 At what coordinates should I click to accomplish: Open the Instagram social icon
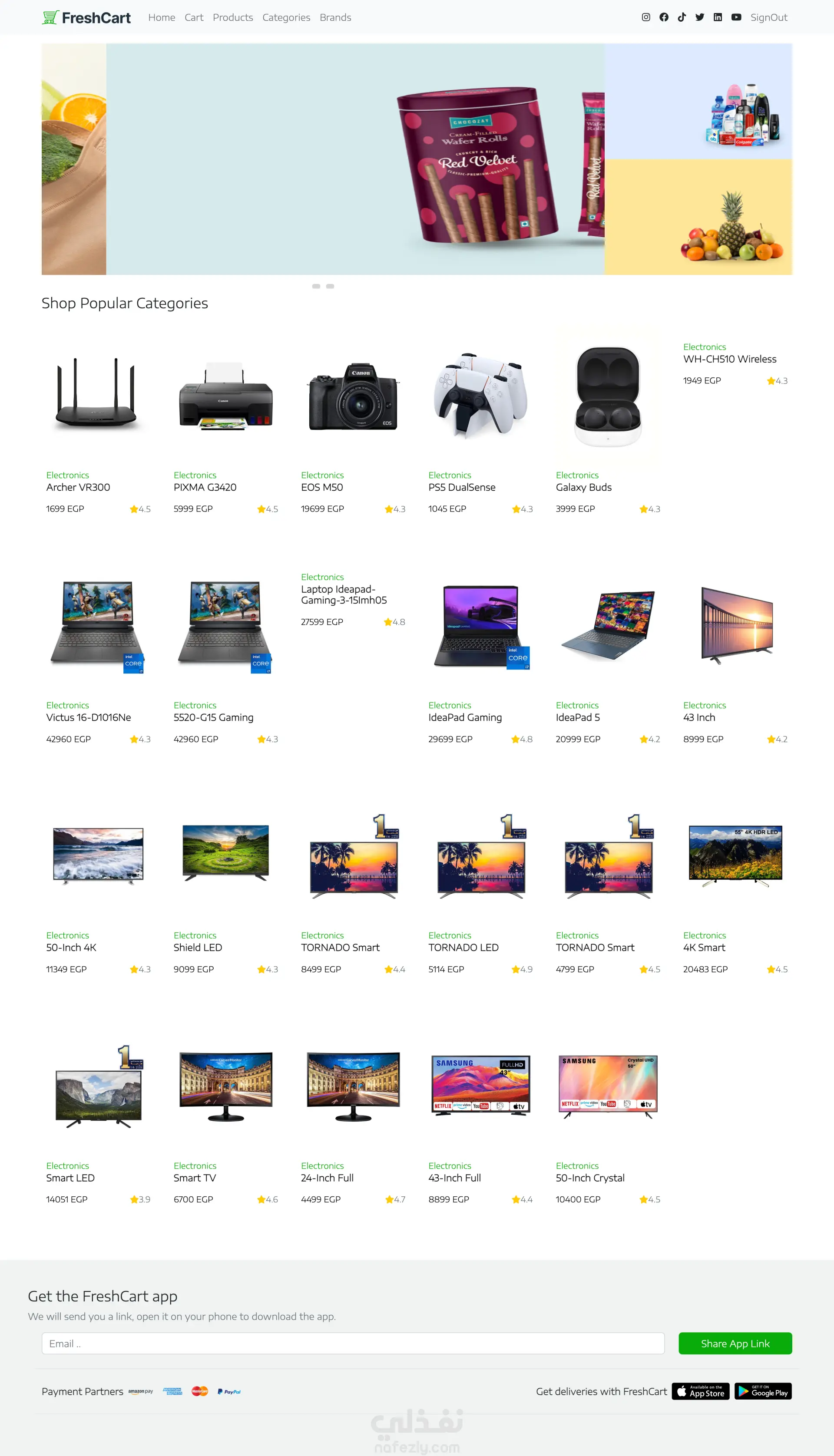click(645, 17)
